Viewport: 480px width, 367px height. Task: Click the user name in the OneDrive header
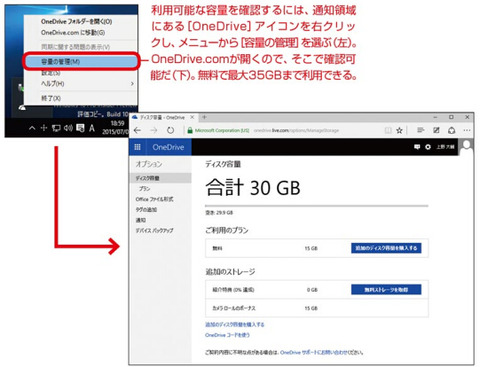[445, 147]
